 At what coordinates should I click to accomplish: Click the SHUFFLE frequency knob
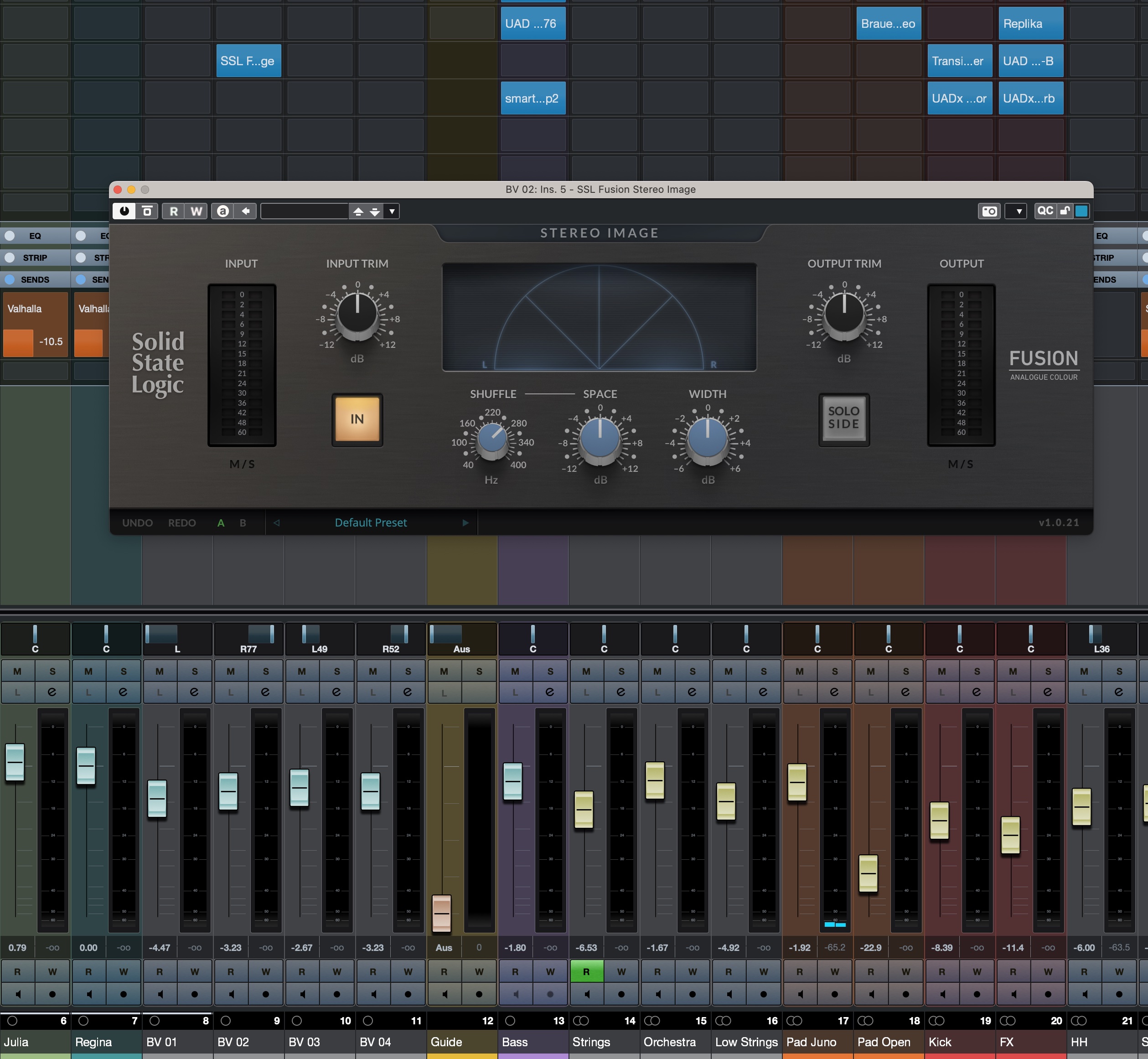492,439
